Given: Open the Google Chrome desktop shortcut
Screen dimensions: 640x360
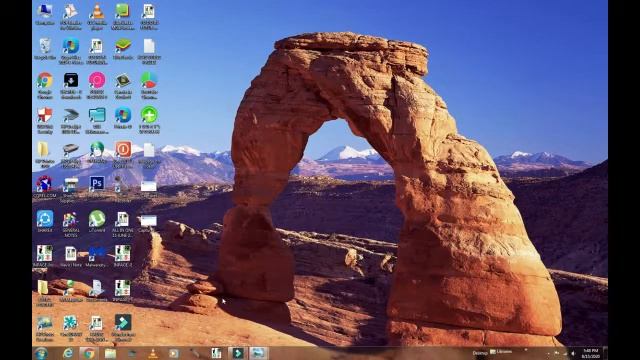Looking at the screenshot, I should 44,86.
